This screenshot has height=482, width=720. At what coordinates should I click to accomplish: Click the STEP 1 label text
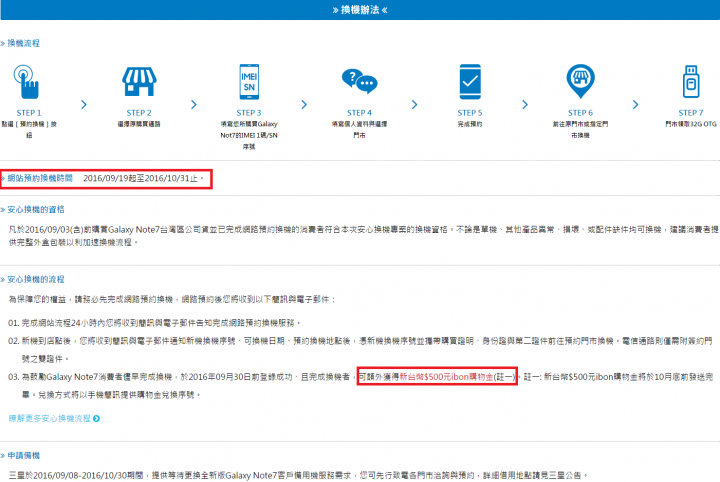point(29,112)
